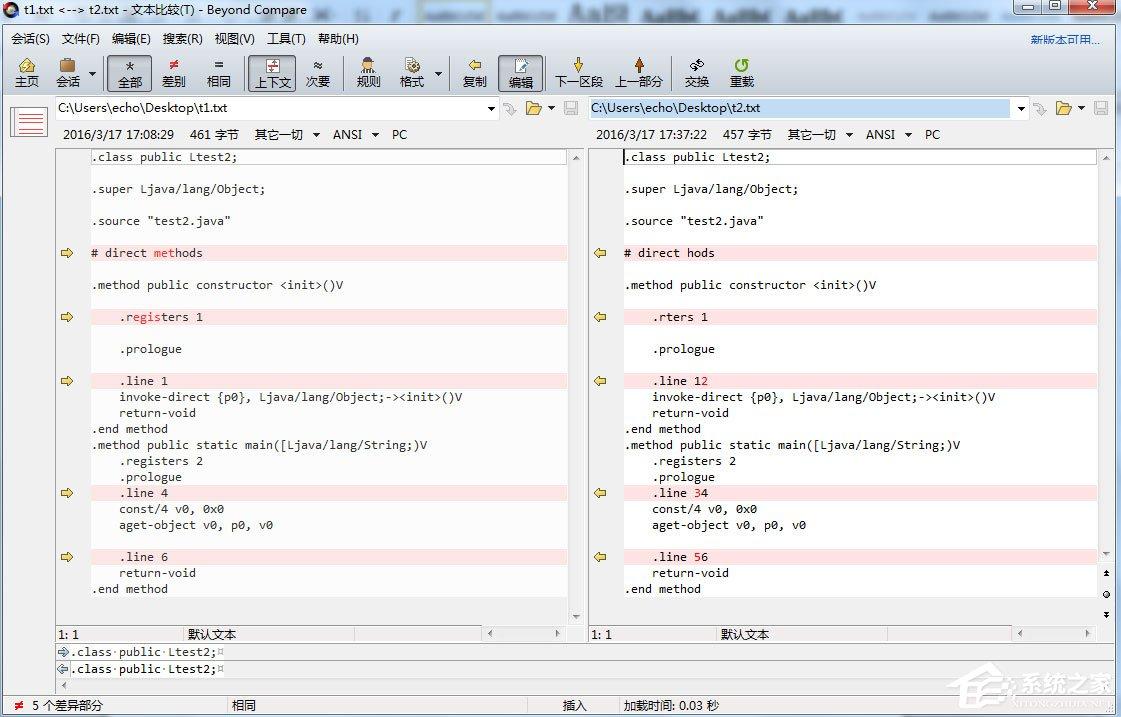
Task: Click the 会话 briefcase toolbar icon
Action: 68,73
